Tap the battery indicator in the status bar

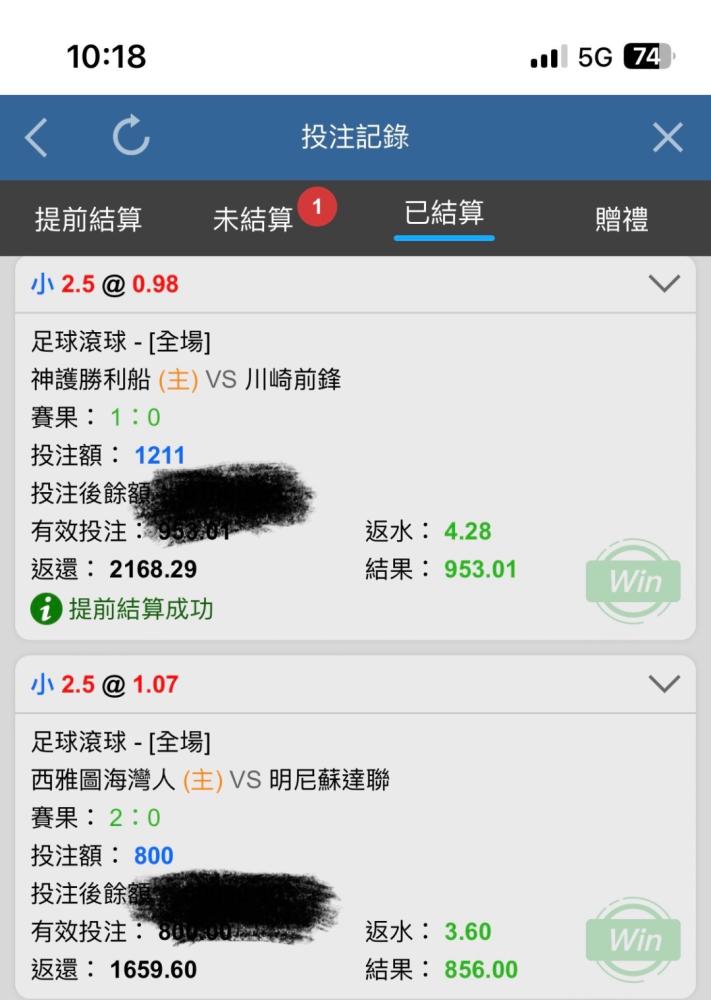click(649, 57)
